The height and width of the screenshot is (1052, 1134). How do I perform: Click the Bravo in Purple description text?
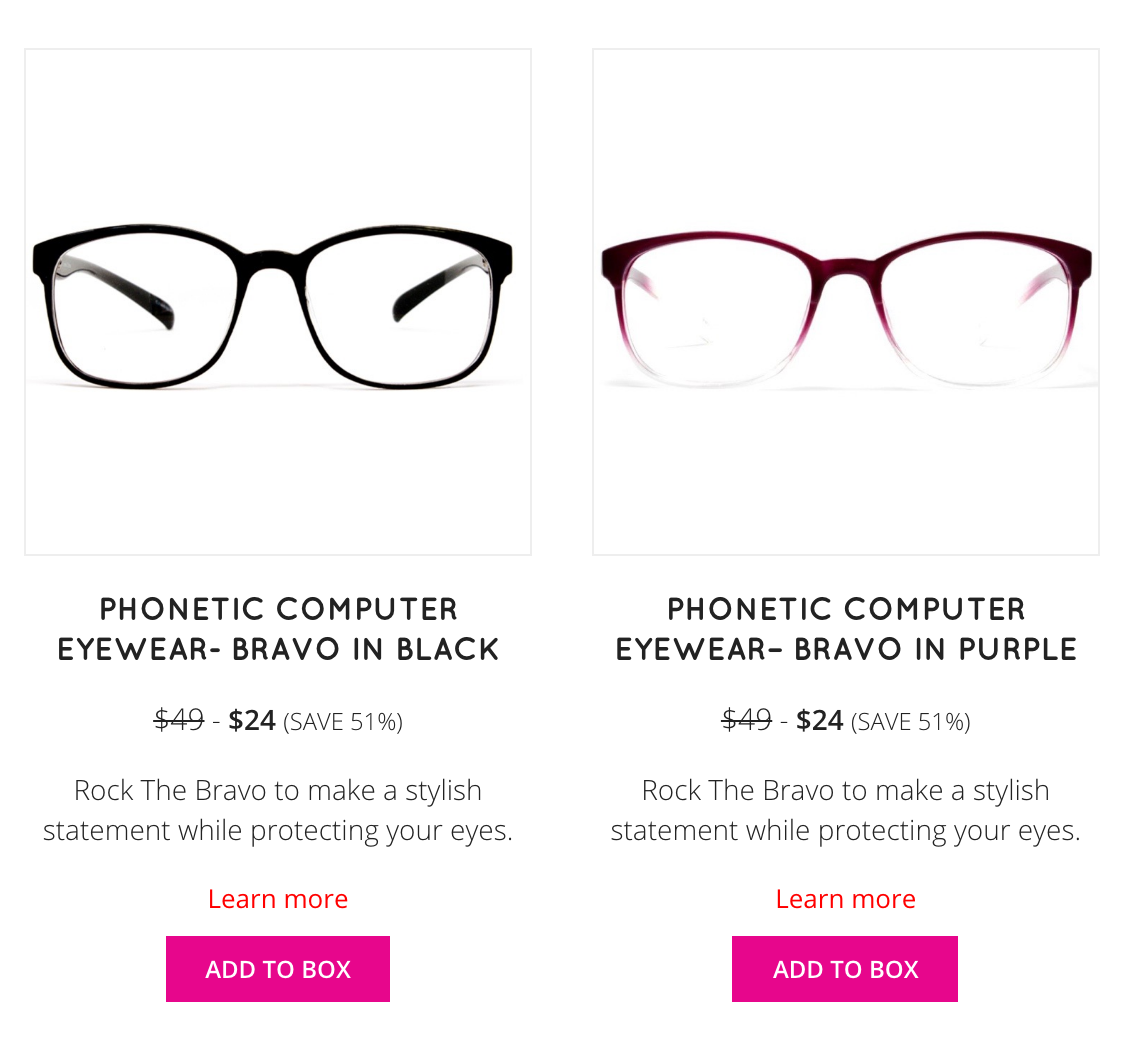845,811
